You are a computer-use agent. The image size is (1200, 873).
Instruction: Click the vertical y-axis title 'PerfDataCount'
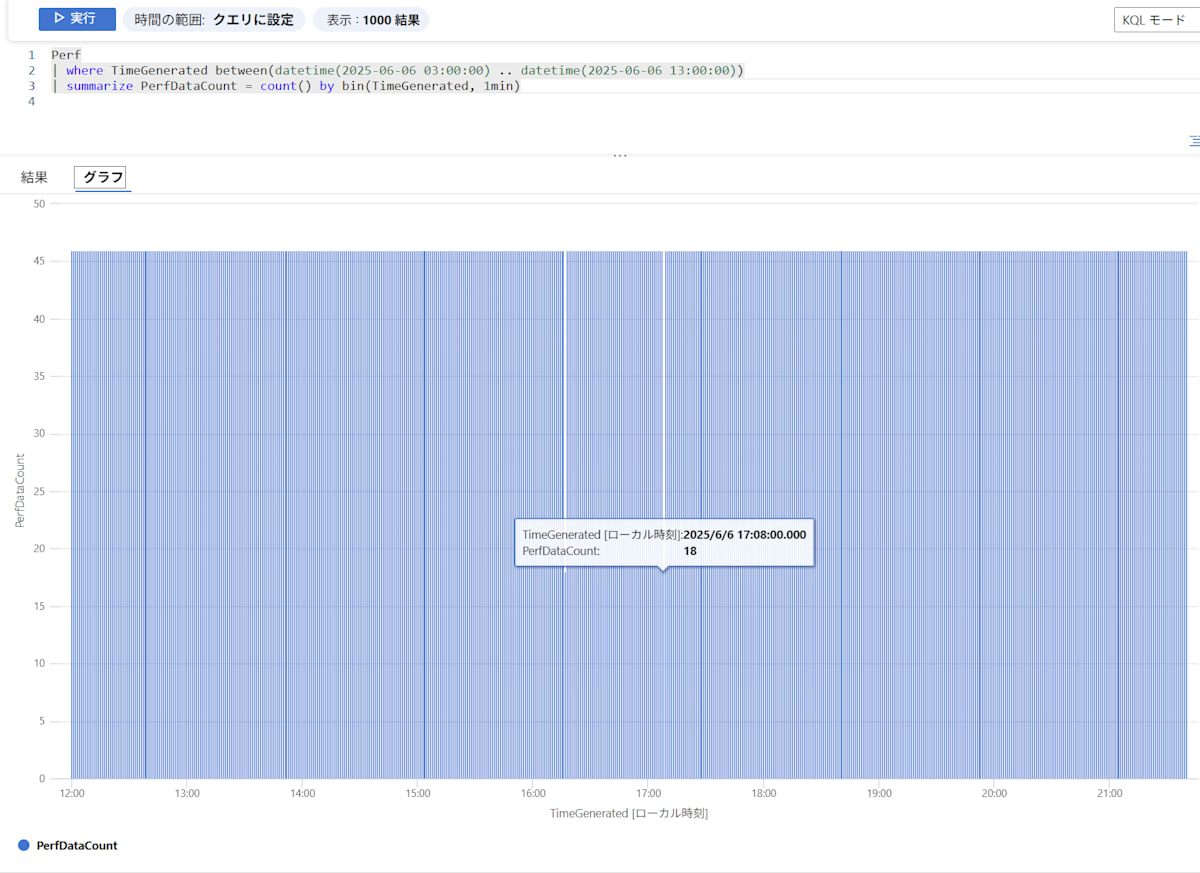click(20, 490)
